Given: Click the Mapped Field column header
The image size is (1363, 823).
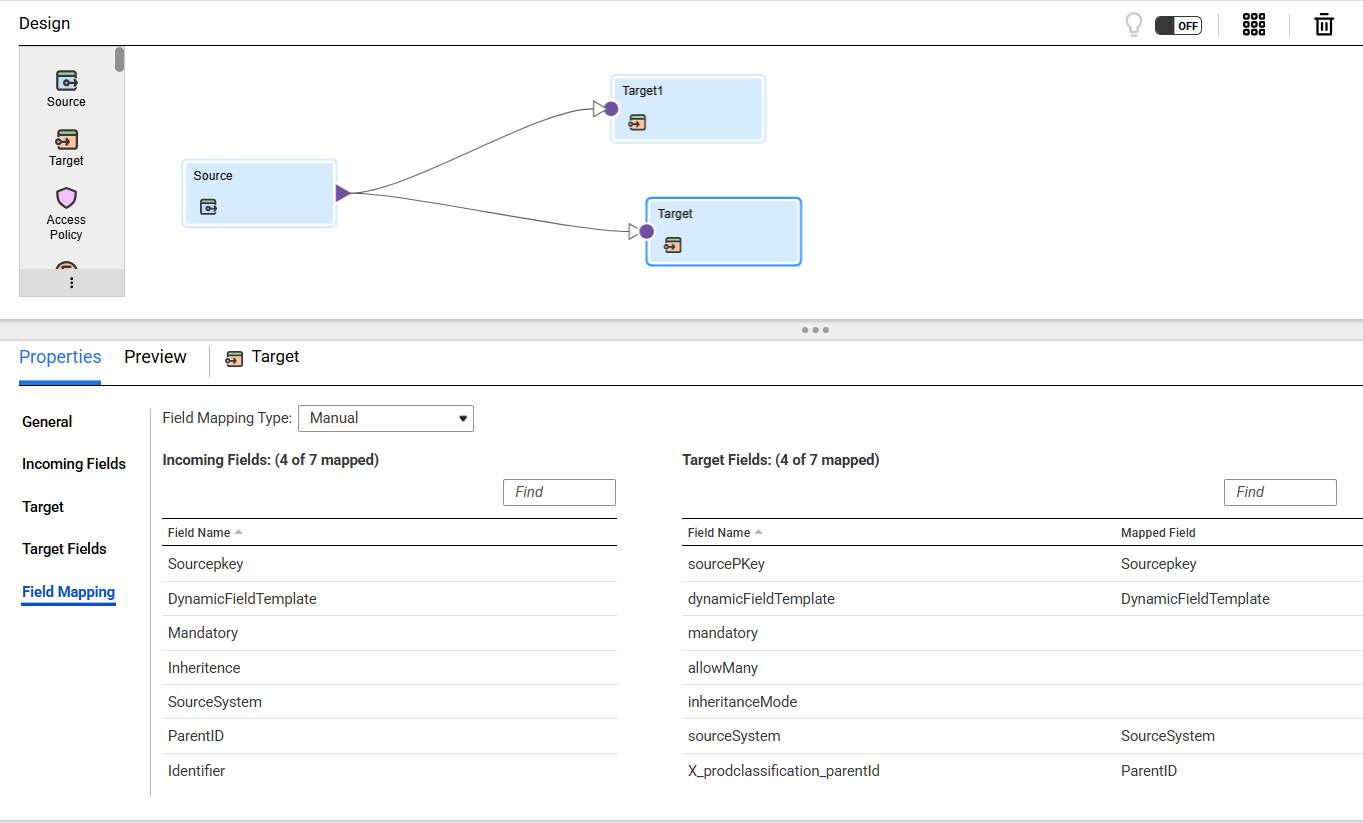Looking at the screenshot, I should click(x=1158, y=533).
